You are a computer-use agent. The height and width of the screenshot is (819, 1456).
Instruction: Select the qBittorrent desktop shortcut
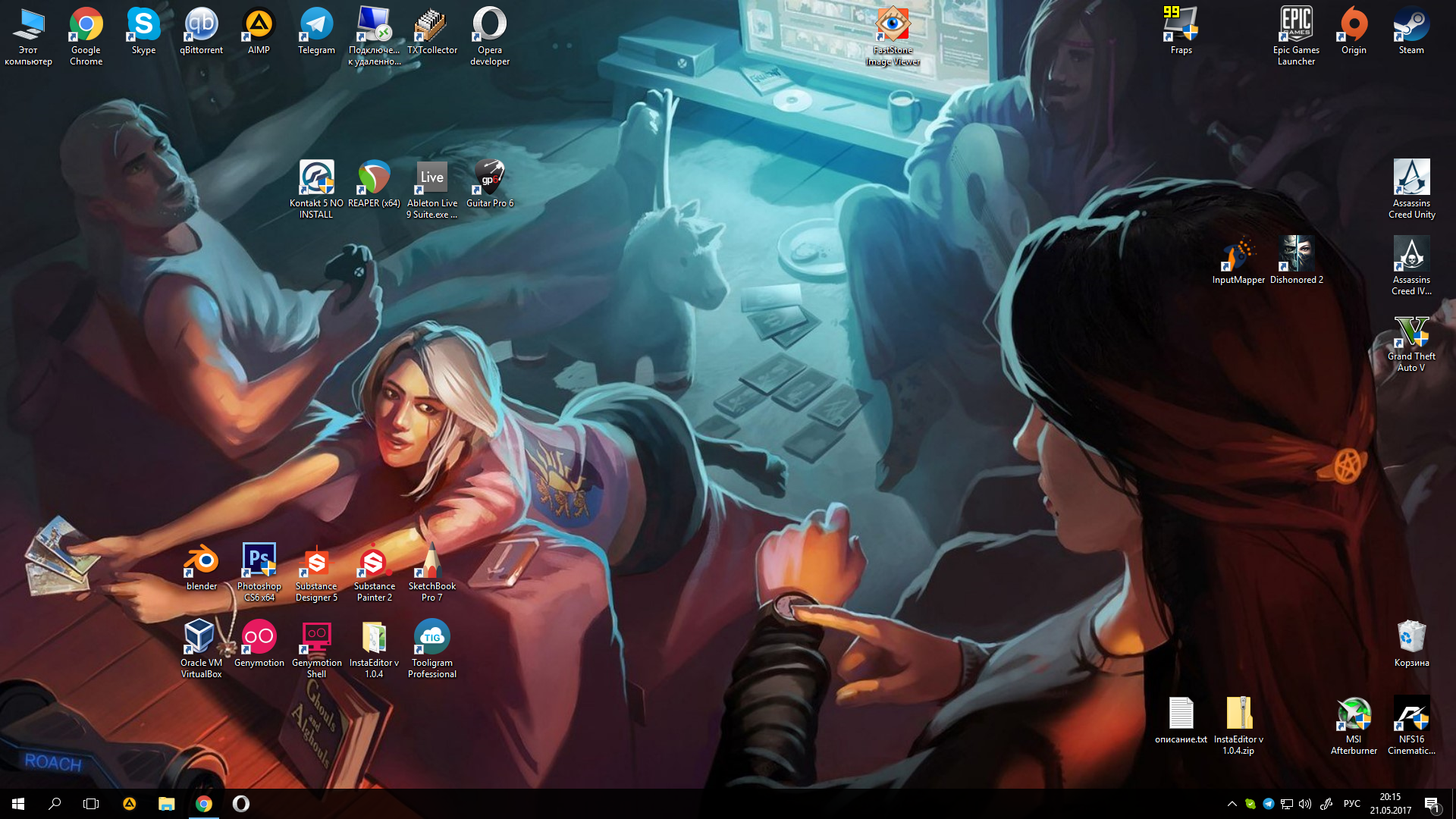201,31
